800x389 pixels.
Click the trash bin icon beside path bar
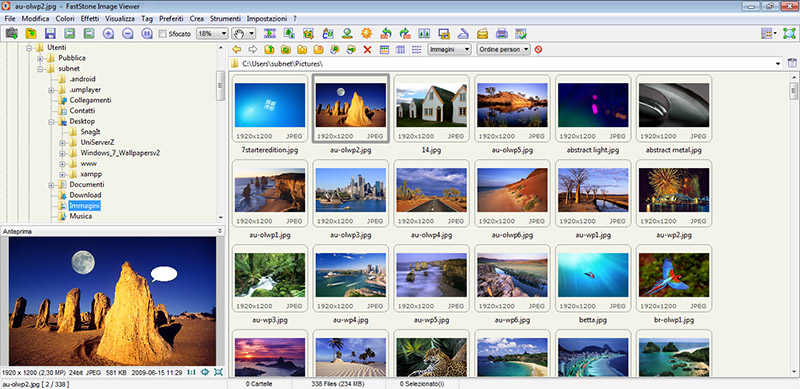tap(791, 63)
